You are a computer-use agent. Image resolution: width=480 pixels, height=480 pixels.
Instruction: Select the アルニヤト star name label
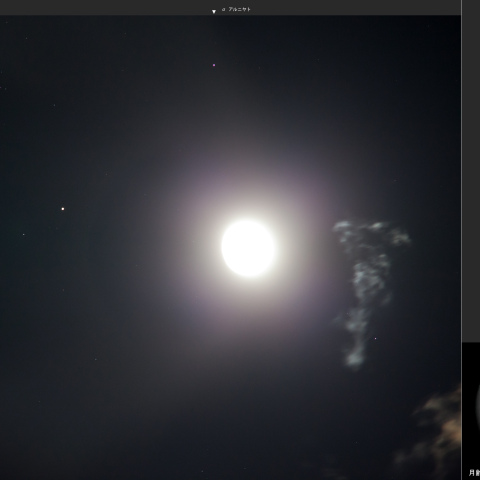point(239,9)
